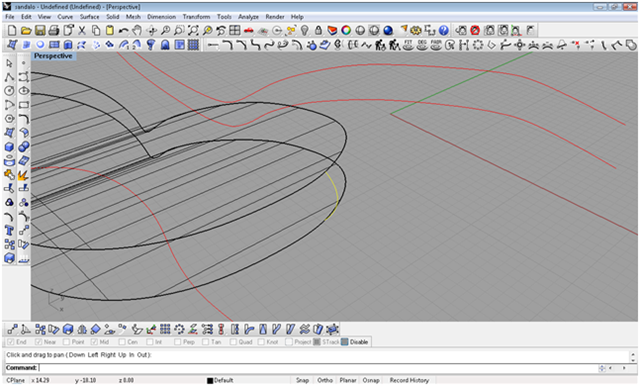This screenshot has width=640, height=386.
Task: Enable the Tan osnap checkbox
Action: pos(205,342)
